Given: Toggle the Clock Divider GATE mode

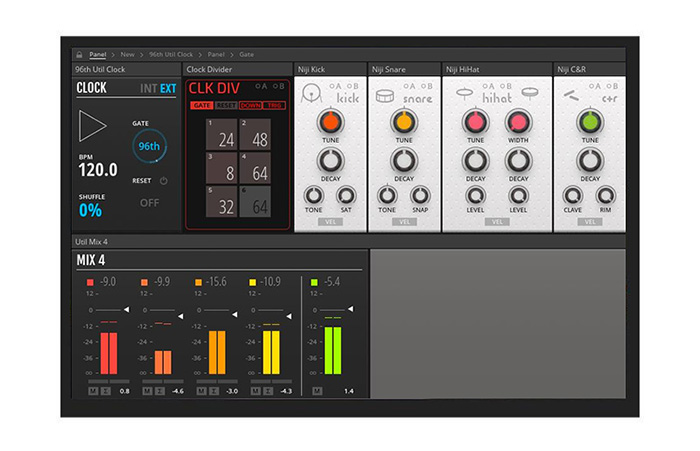Looking at the screenshot, I should tap(202, 105).
